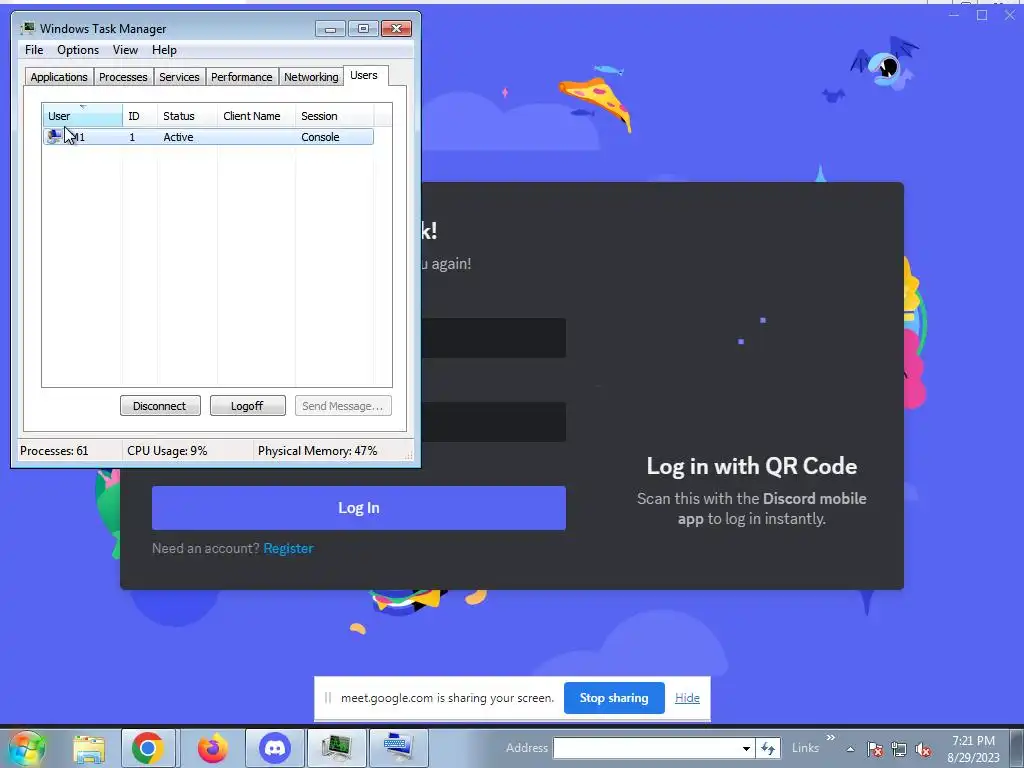Sort by the Status column header
The width and height of the screenshot is (1024, 768).
coord(187,116)
